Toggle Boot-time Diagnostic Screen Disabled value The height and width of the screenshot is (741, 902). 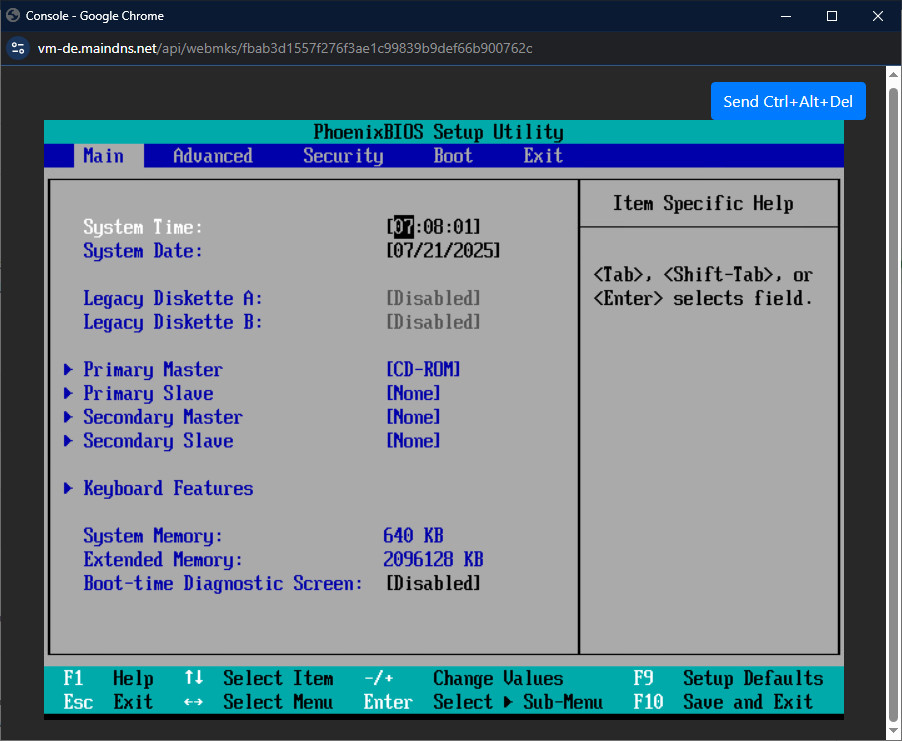[433, 584]
